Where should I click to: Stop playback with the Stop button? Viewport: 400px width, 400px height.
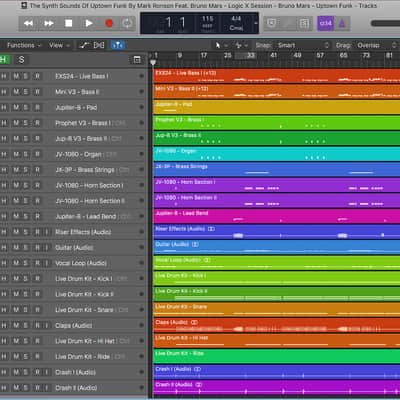[69, 23]
